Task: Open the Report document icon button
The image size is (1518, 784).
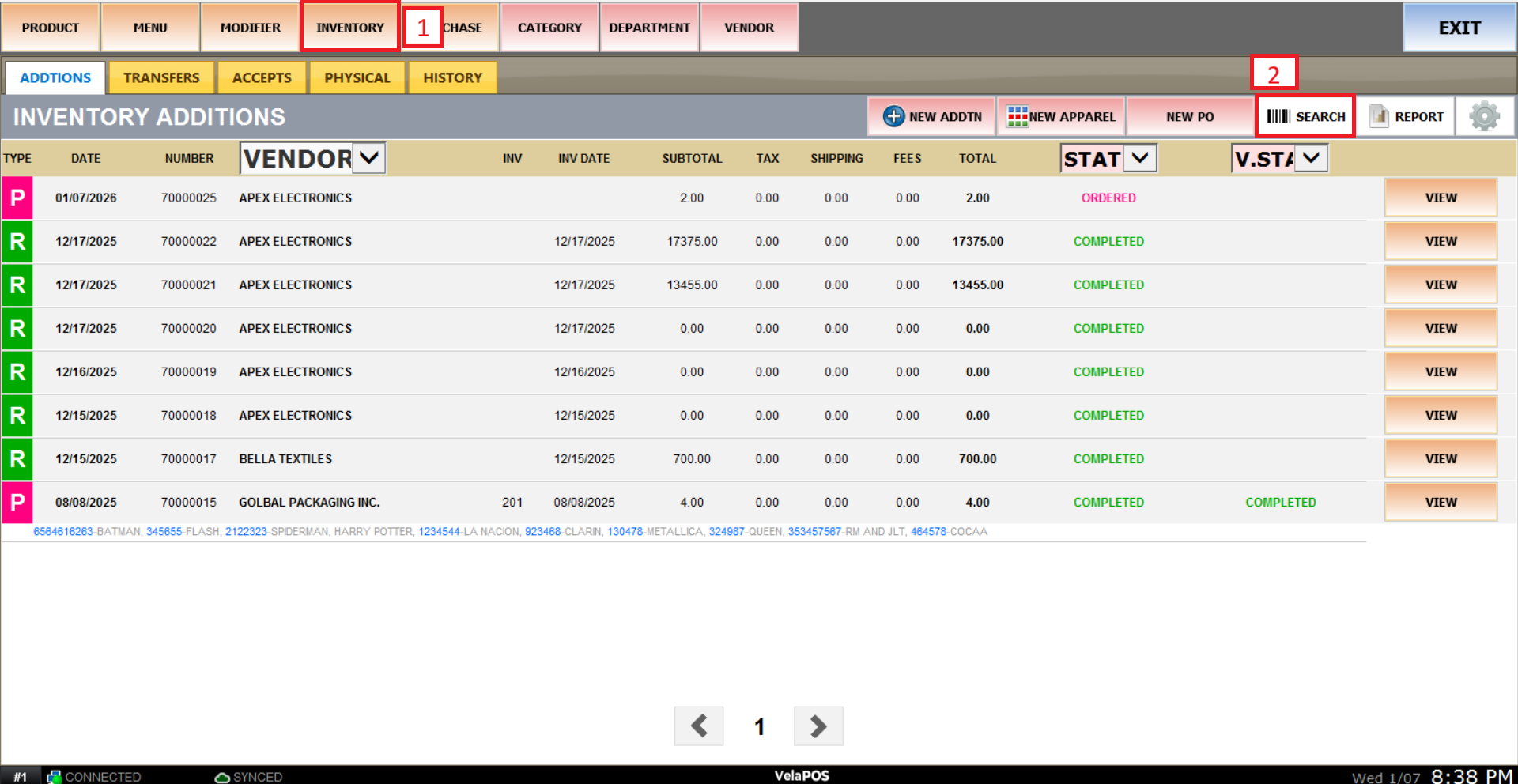Action: (x=1380, y=116)
